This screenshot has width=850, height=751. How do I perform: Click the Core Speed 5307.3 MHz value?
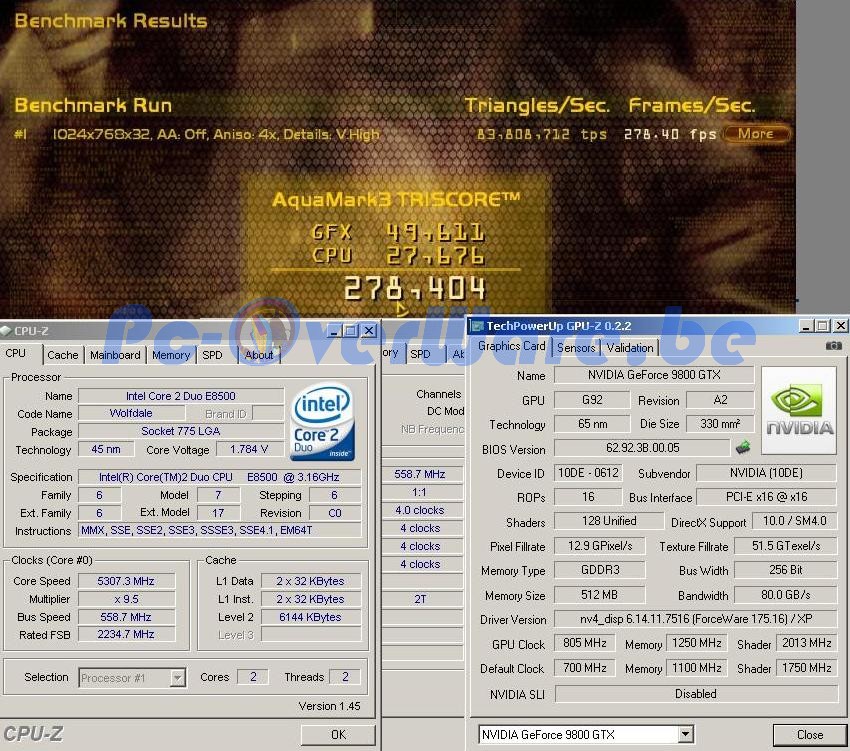[126, 581]
